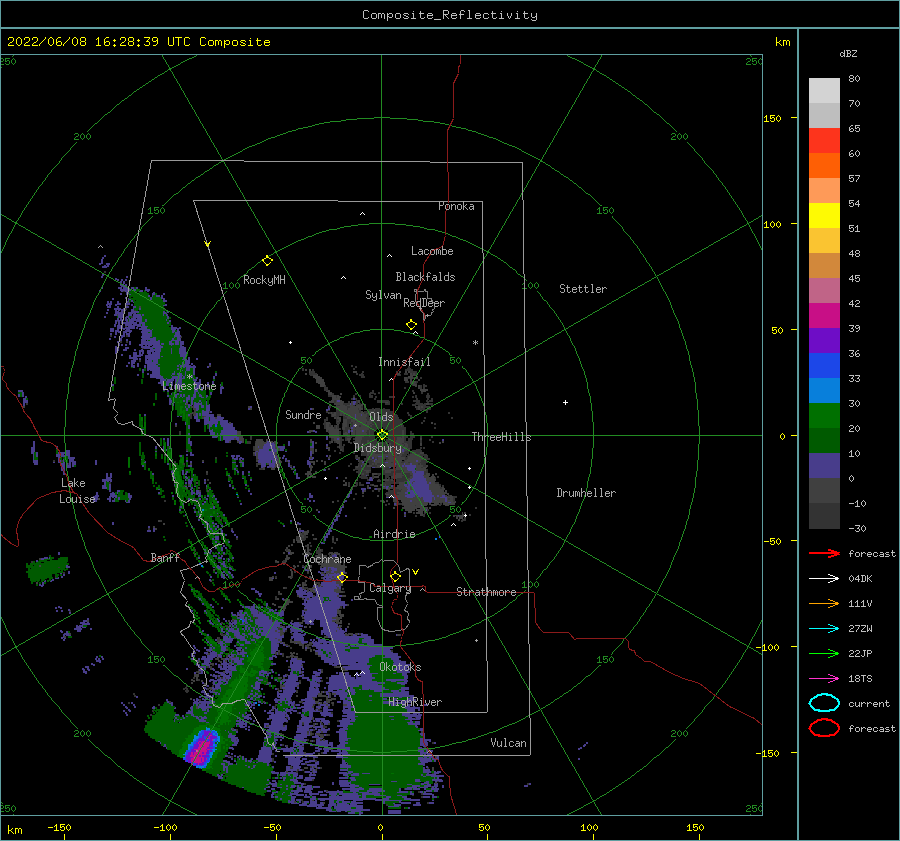Click the 04DK legend label
The image size is (900, 841).
(860, 579)
